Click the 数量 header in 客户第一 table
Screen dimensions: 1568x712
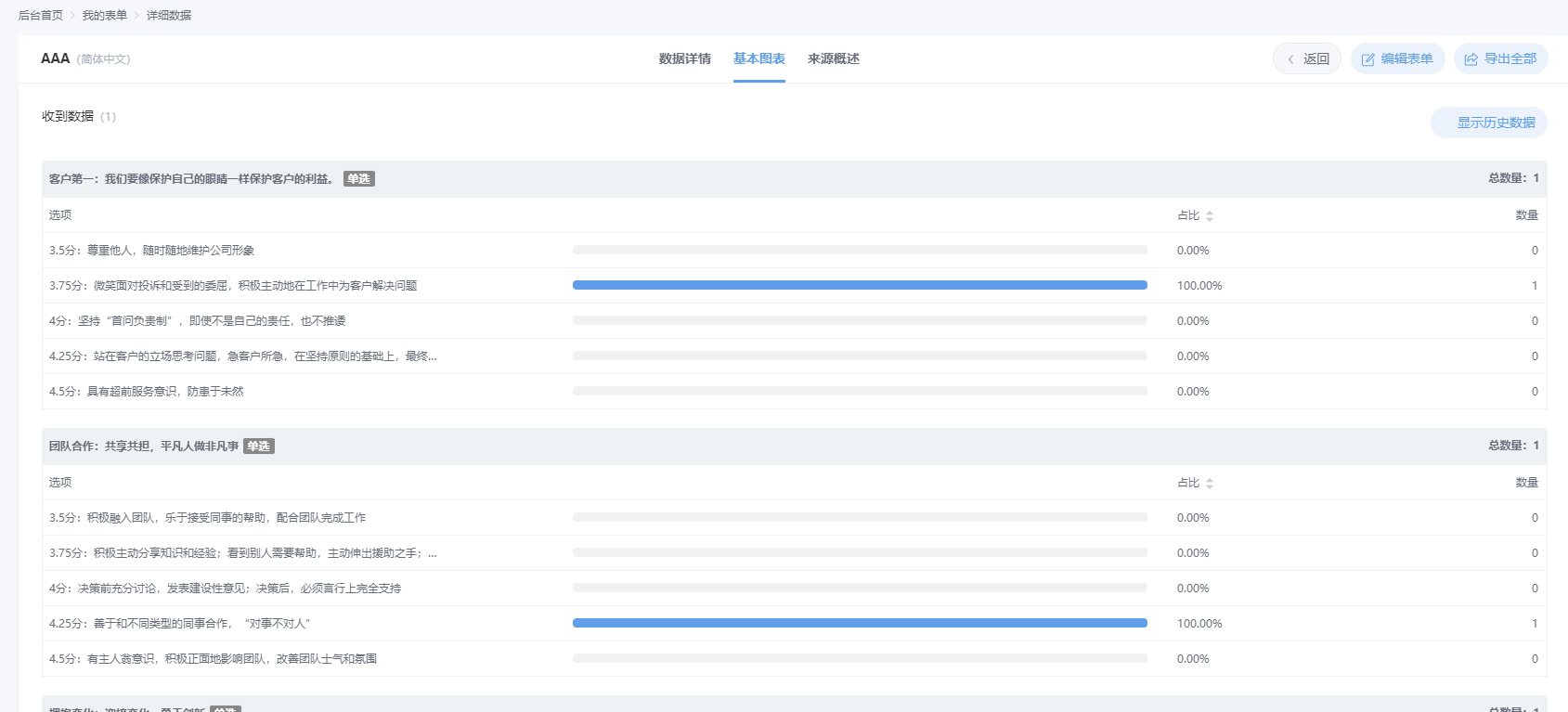[1526, 215]
